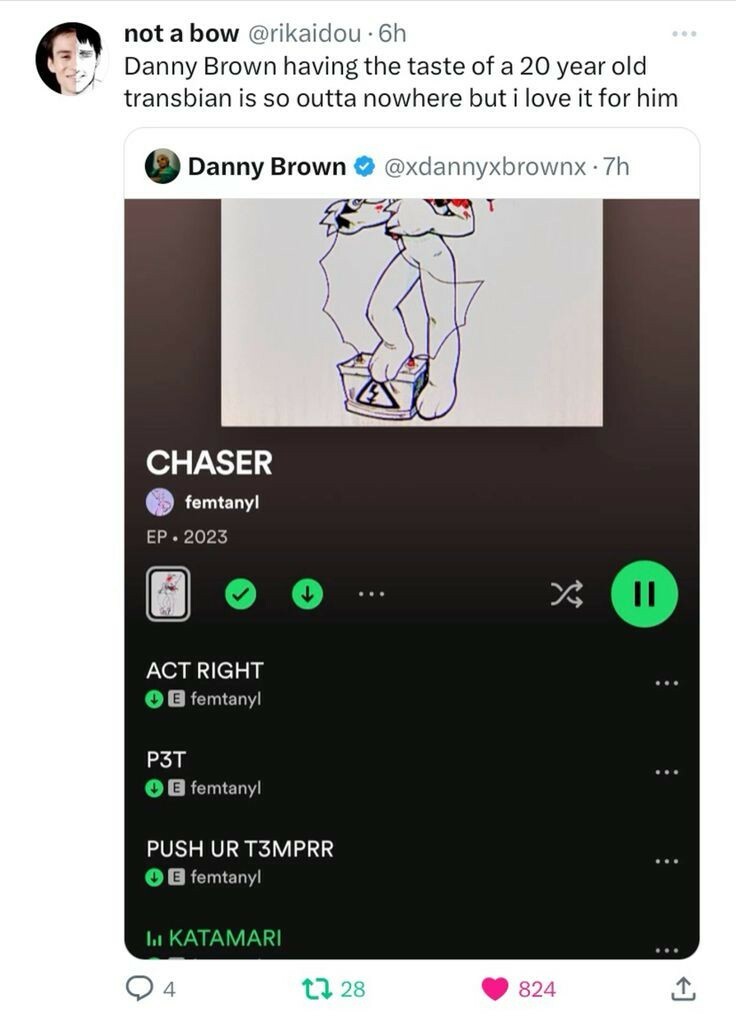Click the green download arrow for the EP
Viewport: 736px width, 1027px height.
[307, 594]
